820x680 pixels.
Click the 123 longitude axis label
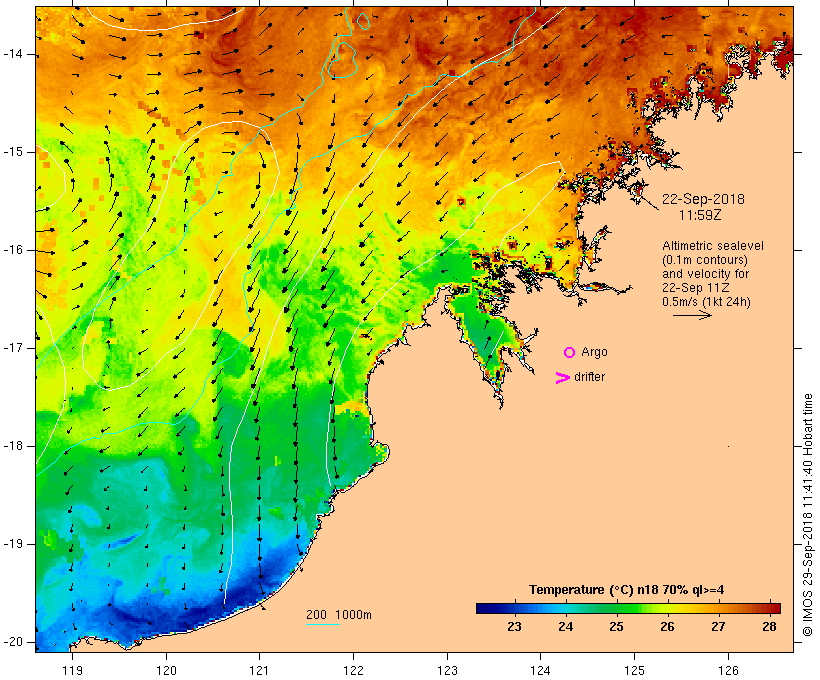click(447, 670)
